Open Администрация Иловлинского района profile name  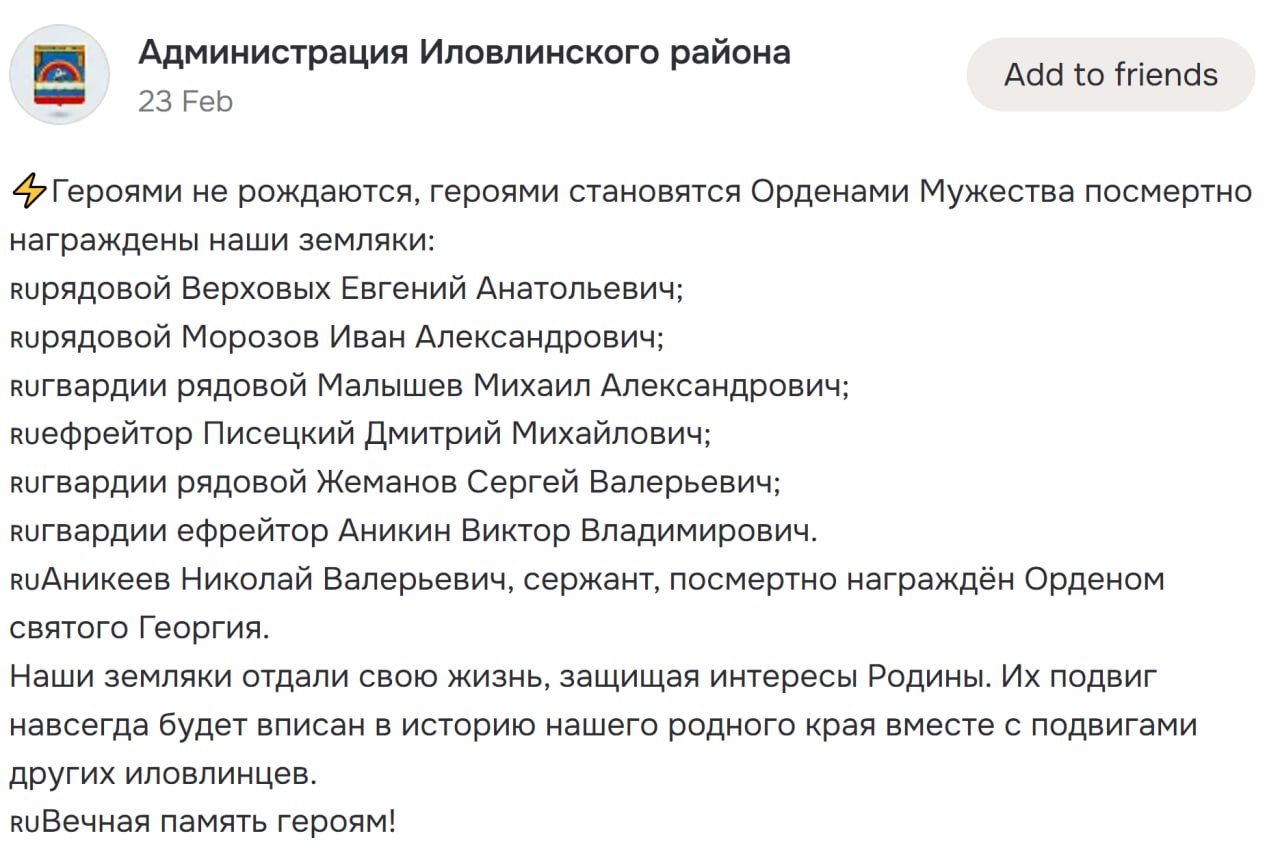tap(464, 52)
